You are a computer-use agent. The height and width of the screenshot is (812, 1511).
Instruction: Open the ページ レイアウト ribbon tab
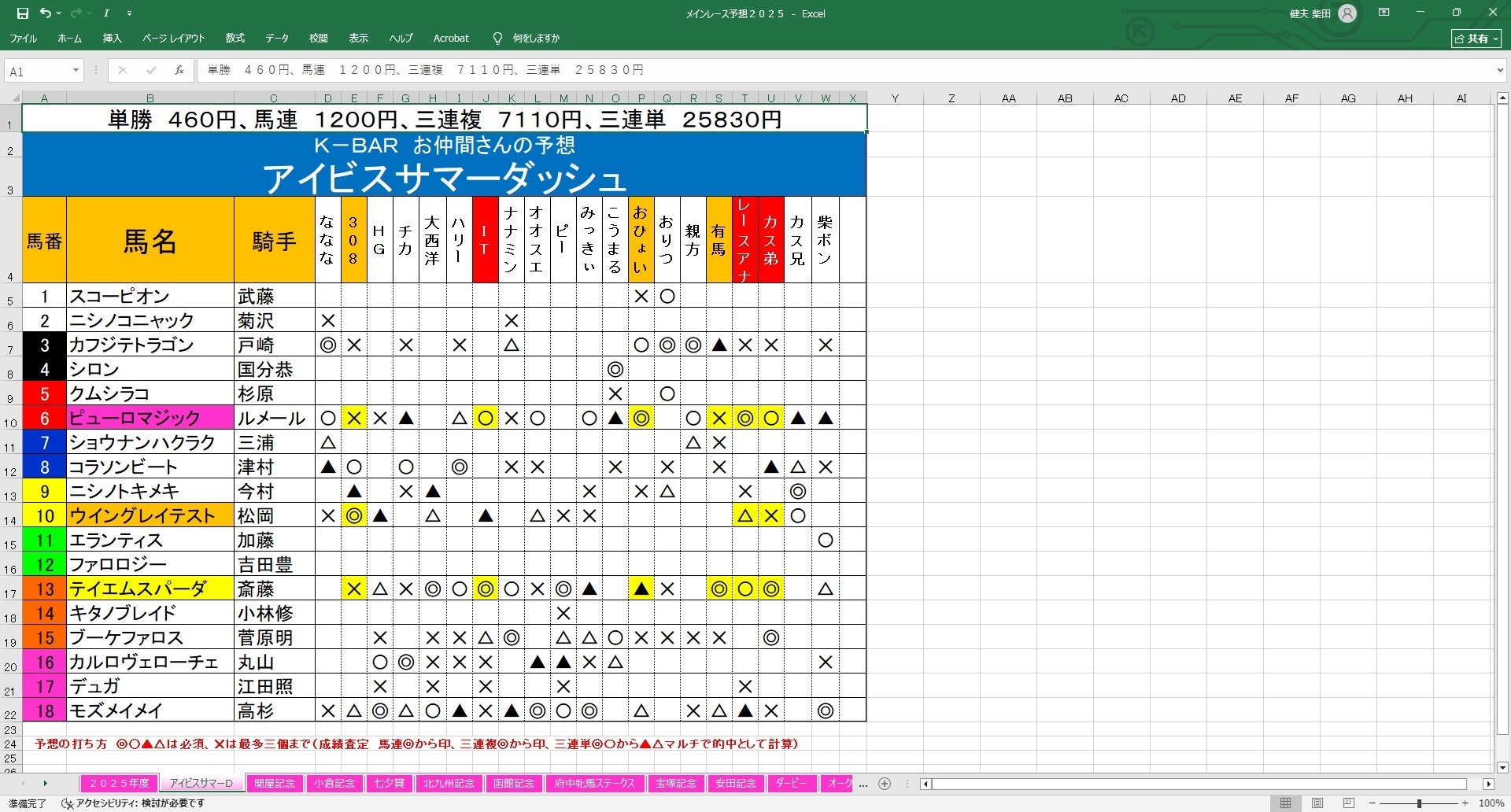click(173, 38)
